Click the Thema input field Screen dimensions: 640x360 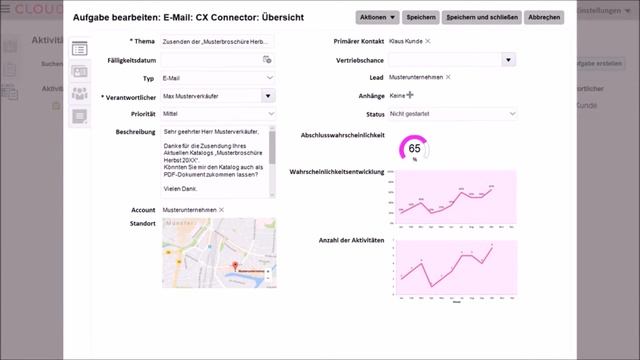click(218, 42)
